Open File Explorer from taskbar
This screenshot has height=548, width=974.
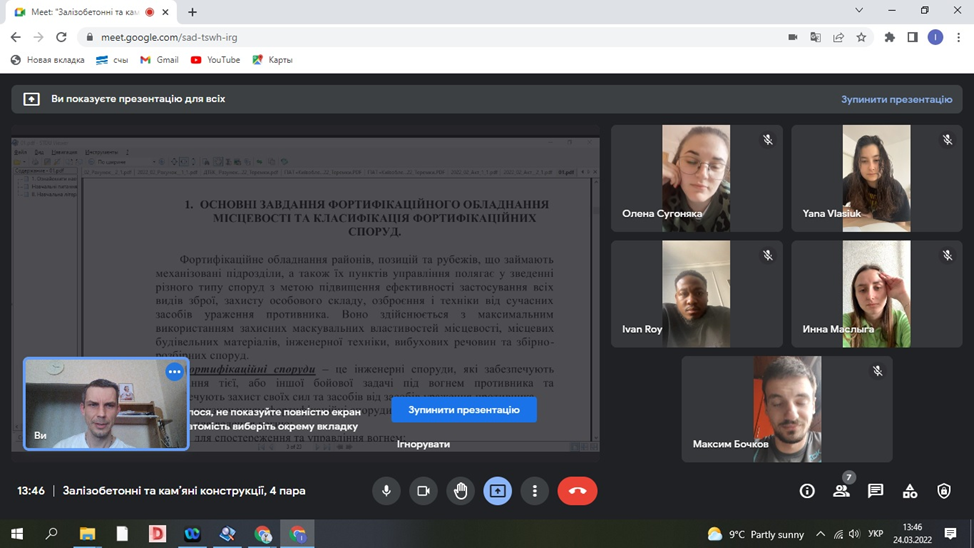click(87, 534)
